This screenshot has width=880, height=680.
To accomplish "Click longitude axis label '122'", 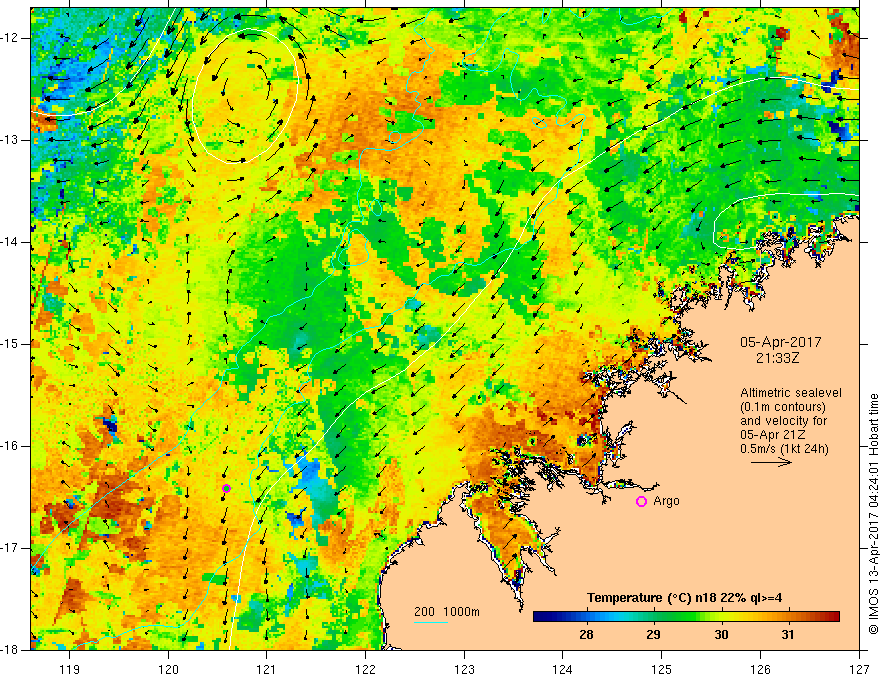I will 365,669.
